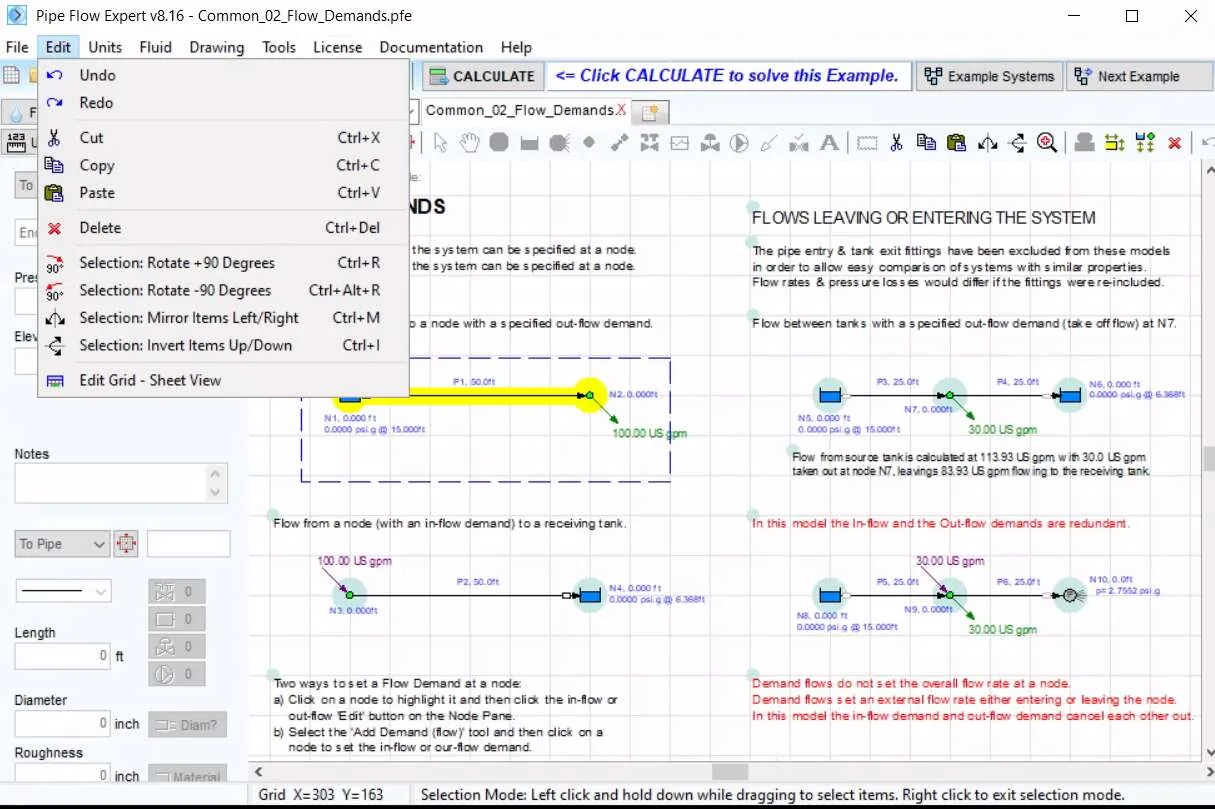
Task: Select Rotate +90 Degrees menu entry
Action: click(x=222, y=263)
